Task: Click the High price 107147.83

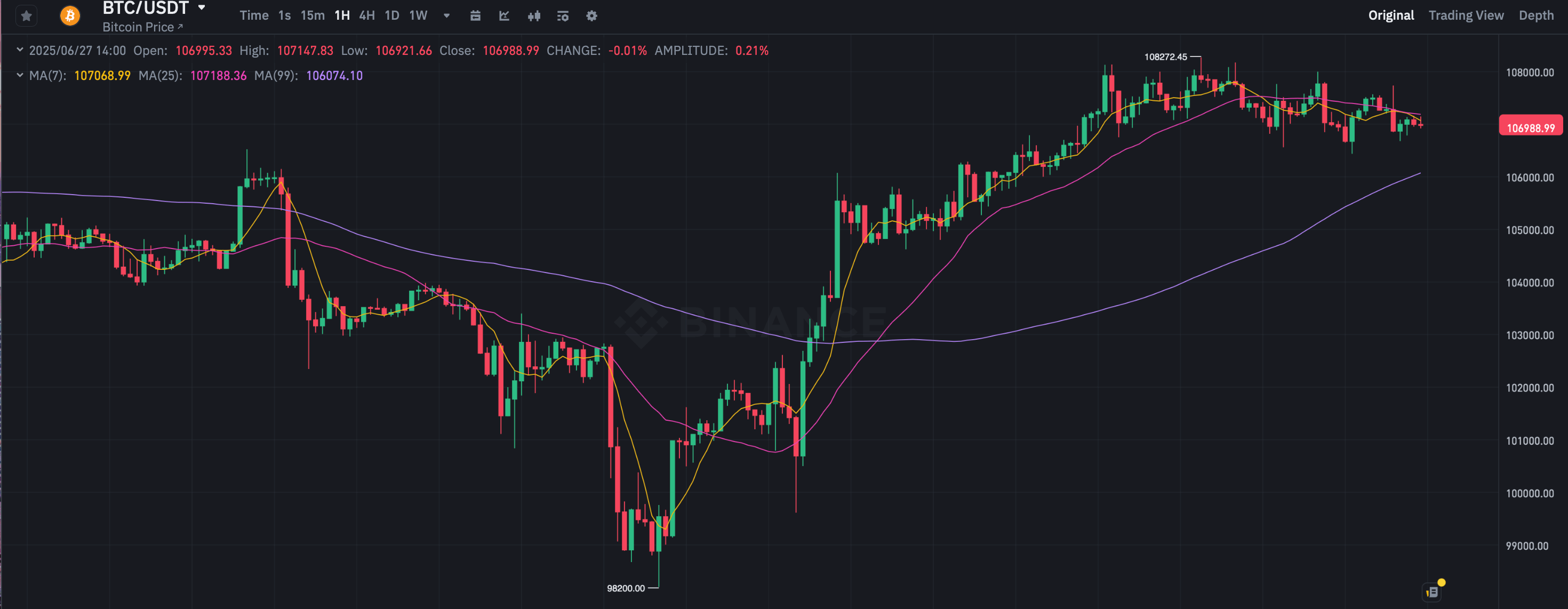Action: tap(305, 51)
